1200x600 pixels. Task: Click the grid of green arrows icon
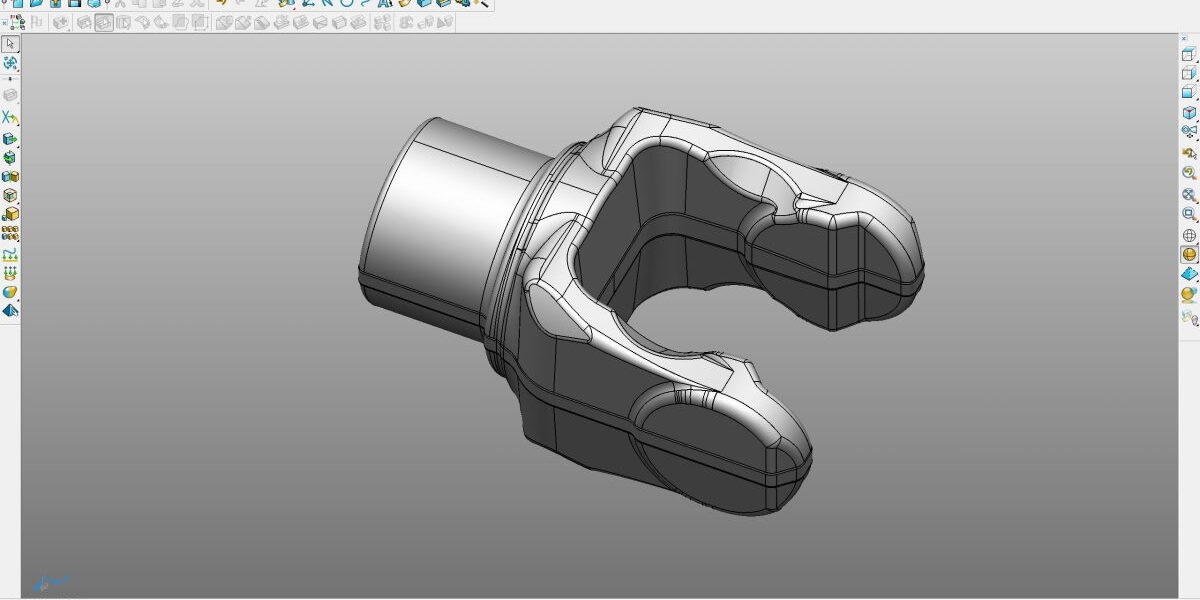(10, 272)
